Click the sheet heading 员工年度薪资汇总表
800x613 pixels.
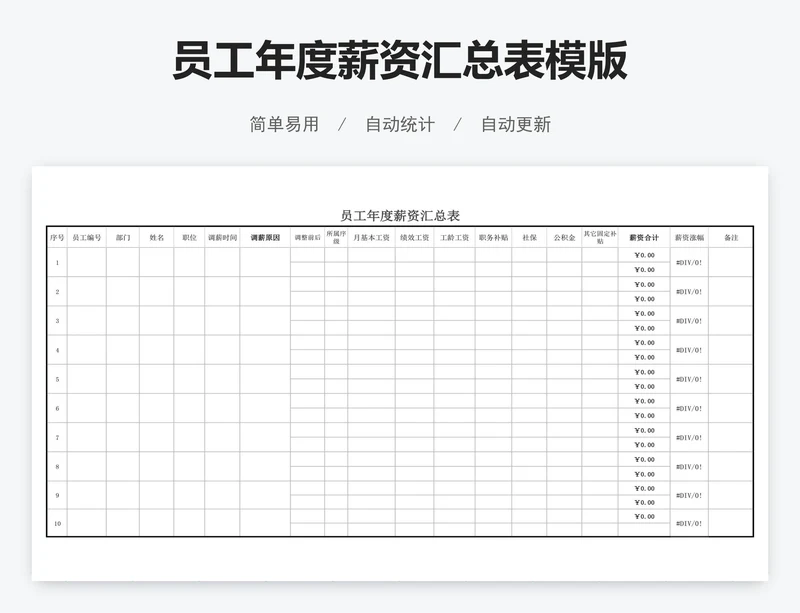pyautogui.click(x=400, y=215)
